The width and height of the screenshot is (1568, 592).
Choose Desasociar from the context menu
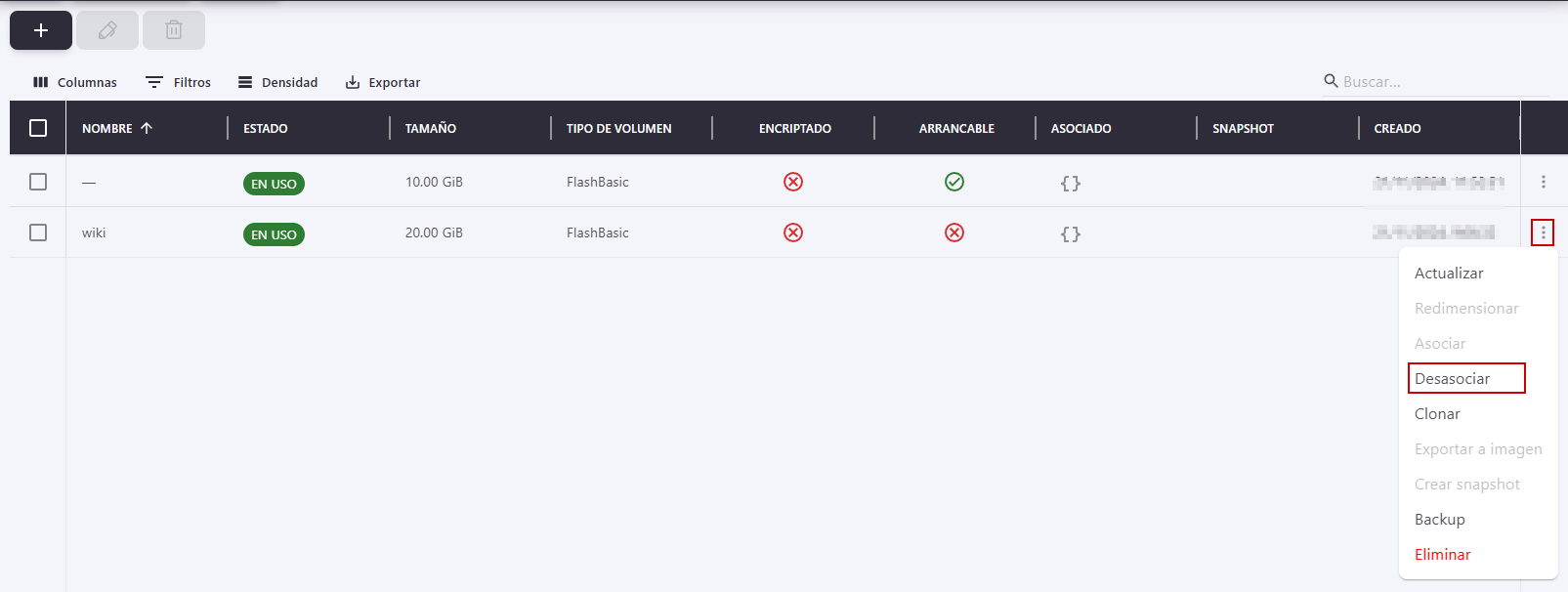pos(1453,379)
